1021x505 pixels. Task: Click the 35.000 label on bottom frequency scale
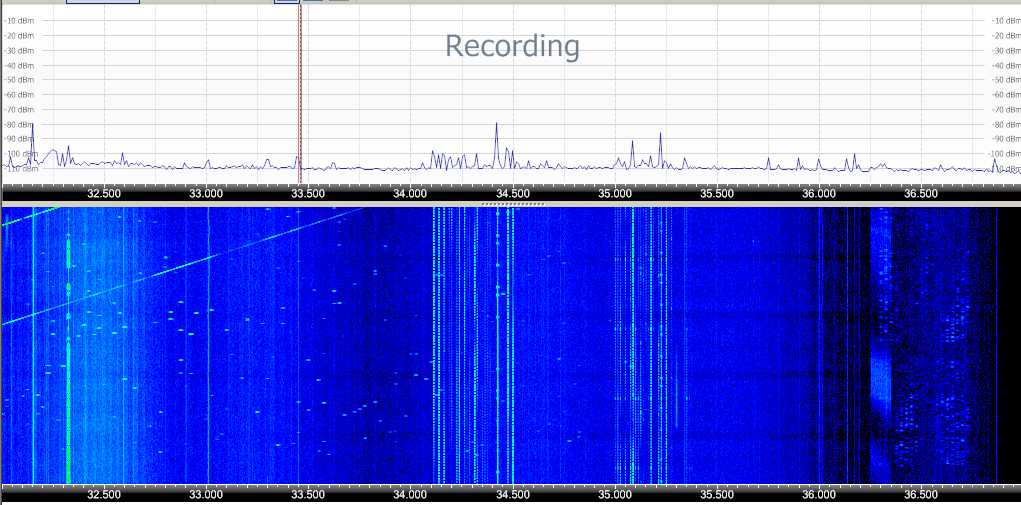pos(615,494)
